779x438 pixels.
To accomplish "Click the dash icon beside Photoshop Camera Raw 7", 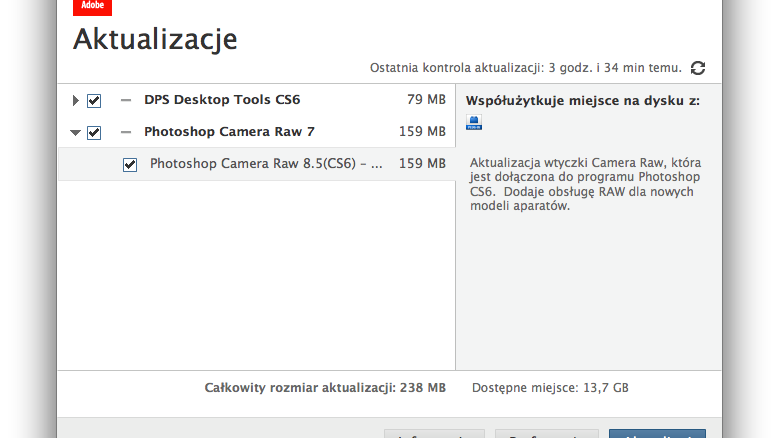I will pyautogui.click(x=126, y=131).
